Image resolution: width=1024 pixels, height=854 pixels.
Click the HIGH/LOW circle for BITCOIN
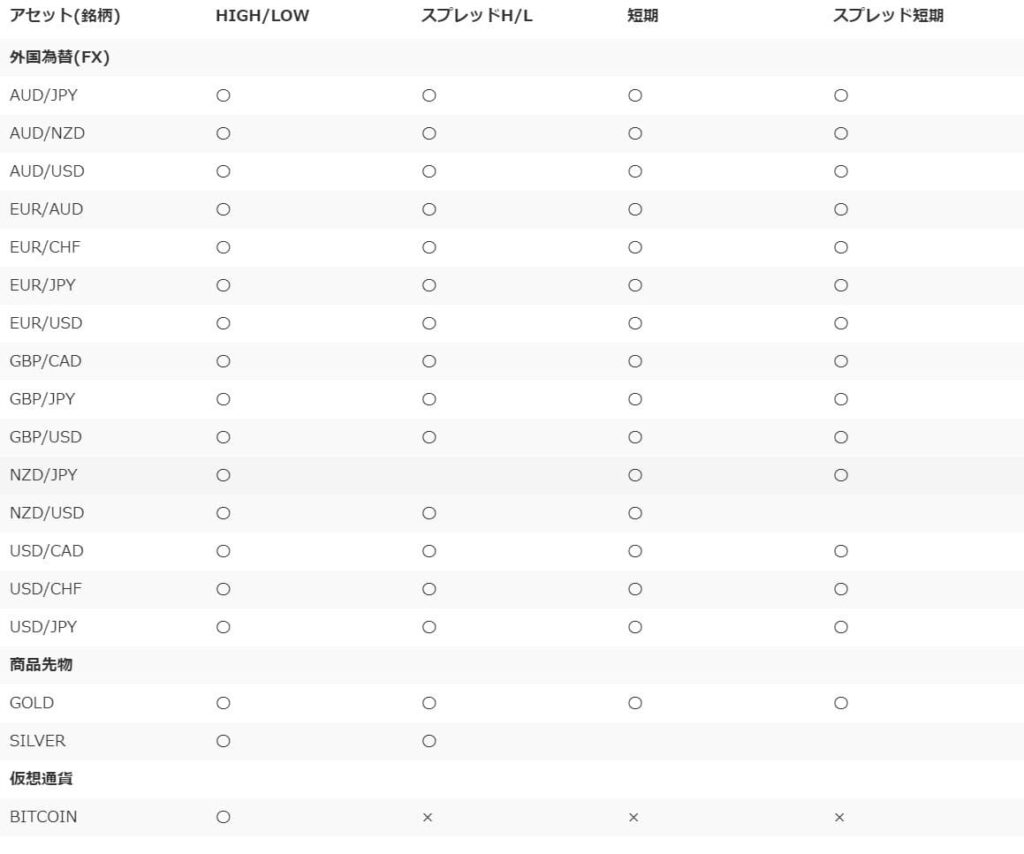[223, 817]
